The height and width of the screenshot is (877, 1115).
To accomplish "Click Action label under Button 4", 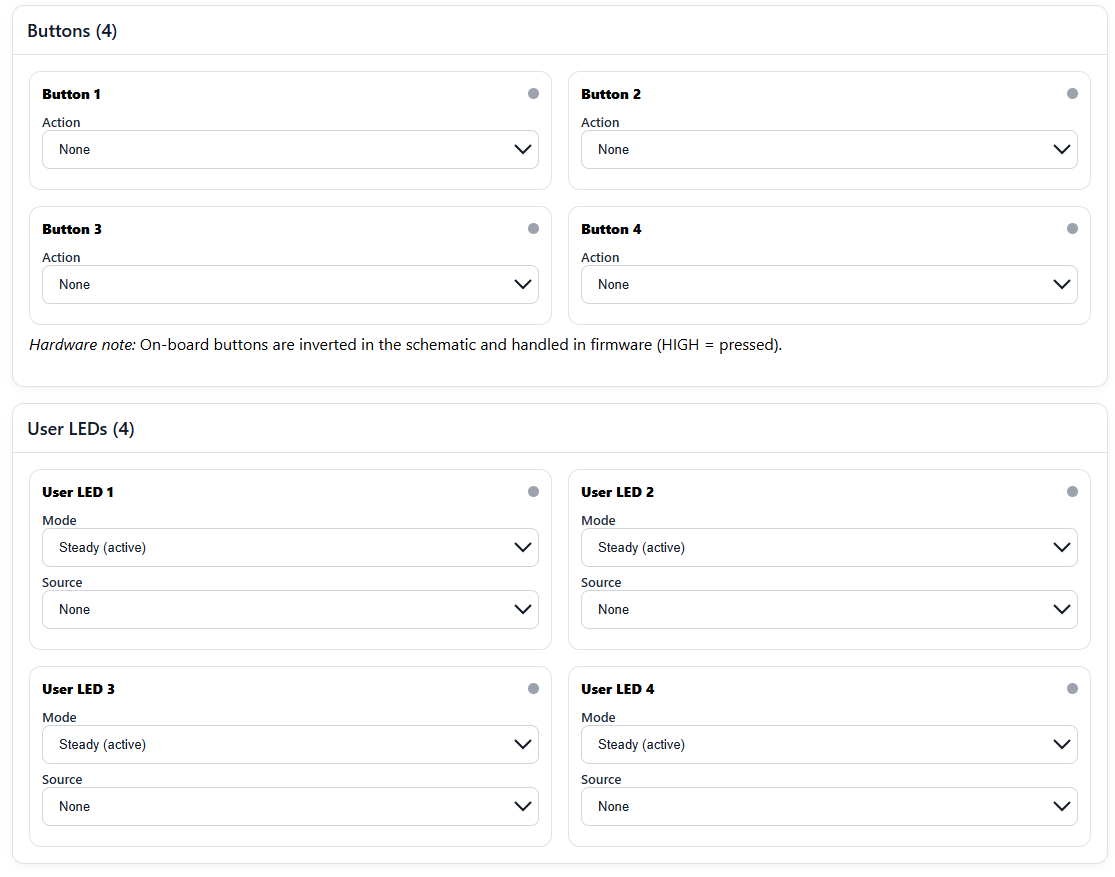I will (x=600, y=257).
